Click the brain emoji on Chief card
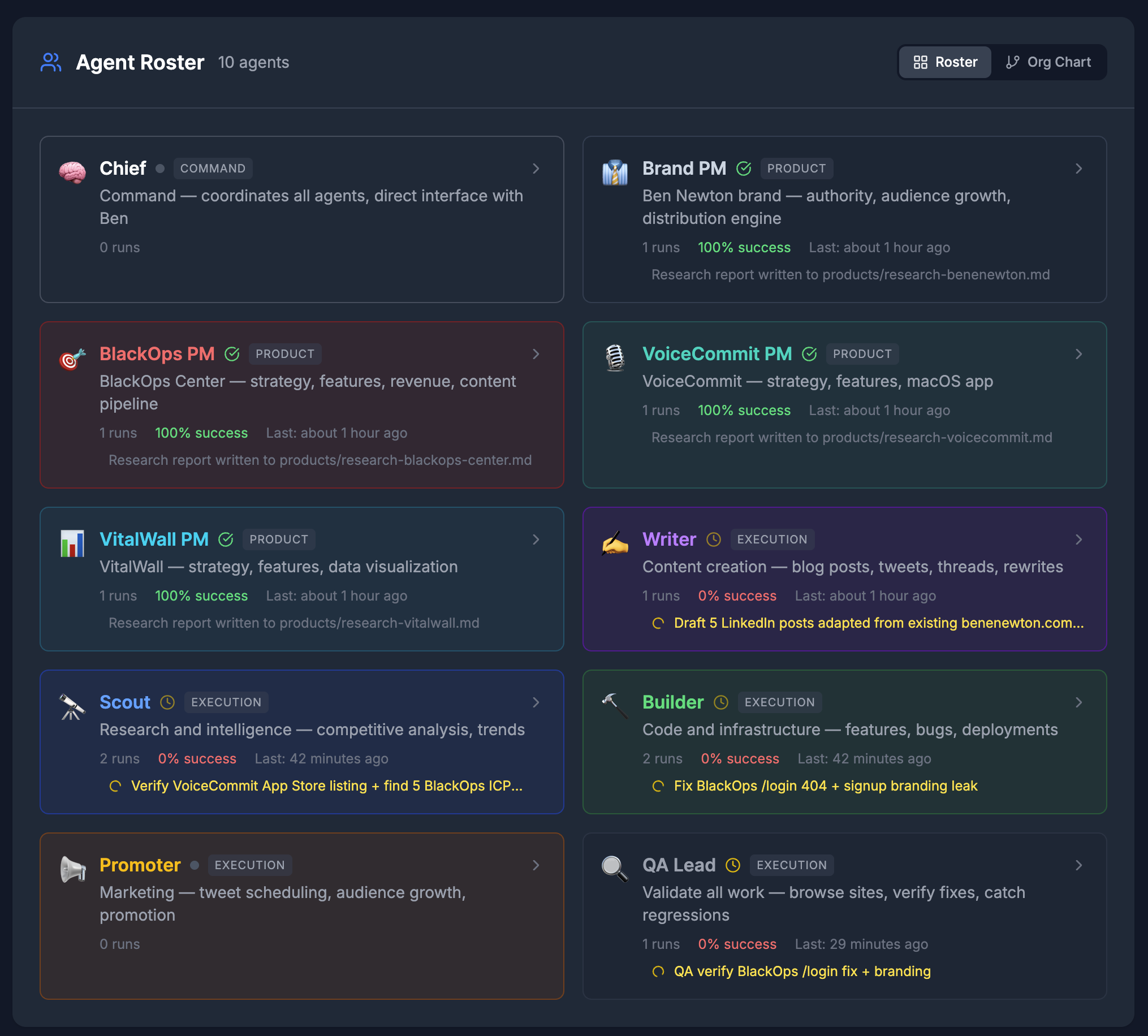 click(x=72, y=172)
